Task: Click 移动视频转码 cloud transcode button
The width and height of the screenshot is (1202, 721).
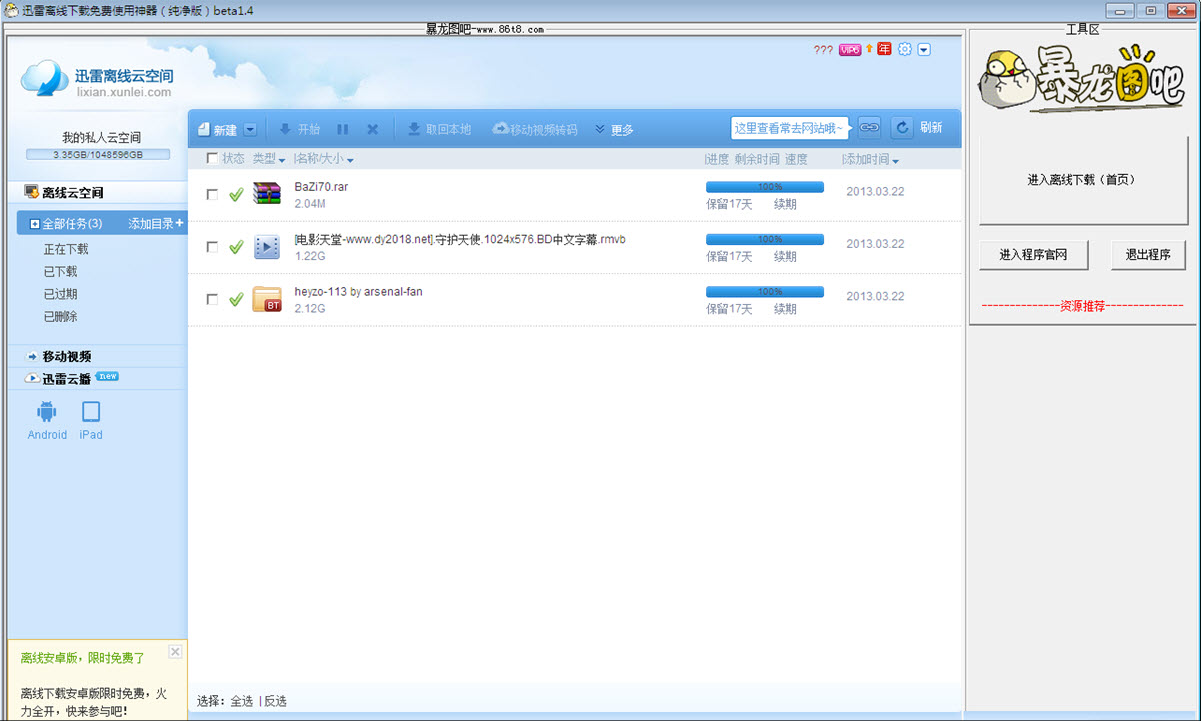Action: (535, 129)
